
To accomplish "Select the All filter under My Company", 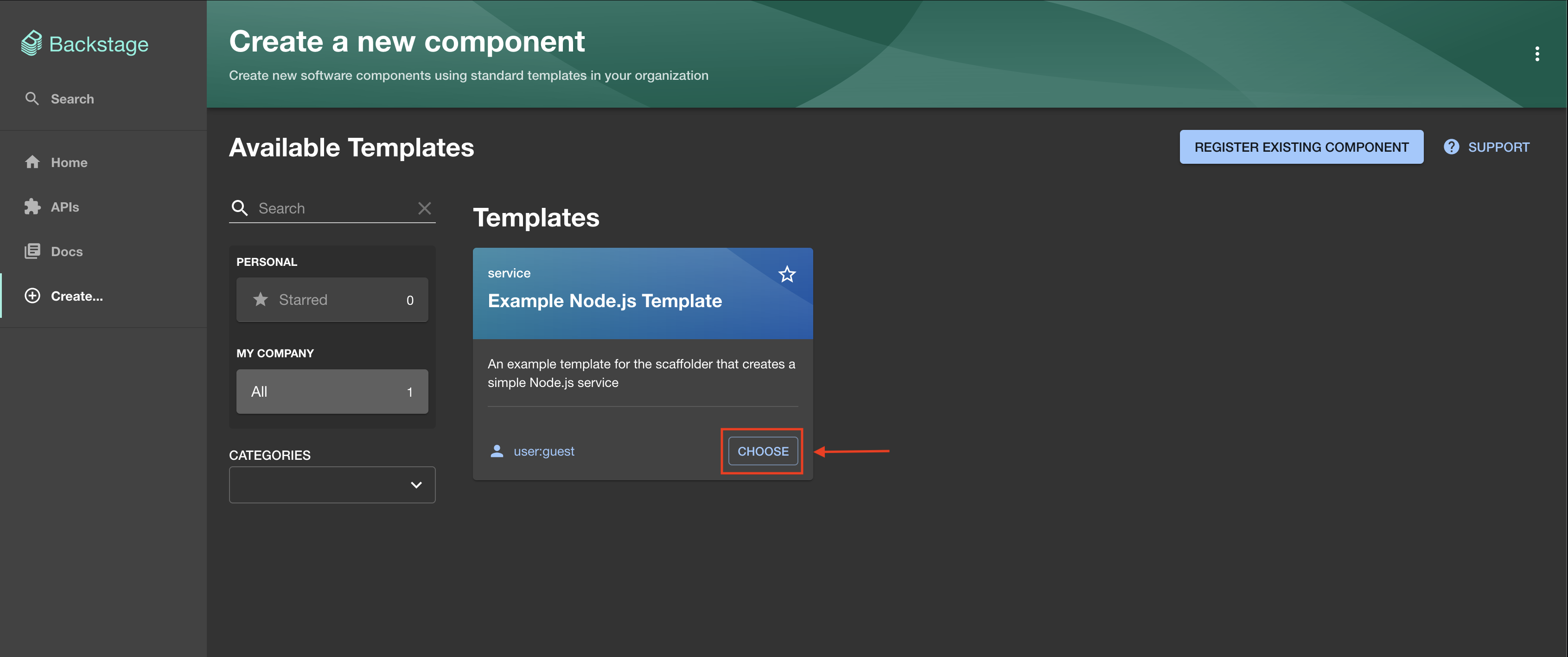I will (332, 392).
